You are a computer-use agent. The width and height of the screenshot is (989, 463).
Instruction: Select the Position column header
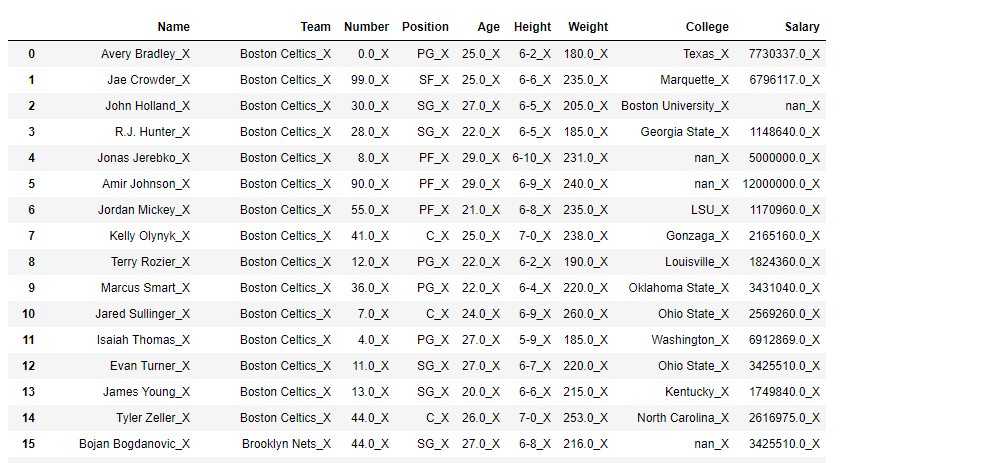click(x=425, y=27)
